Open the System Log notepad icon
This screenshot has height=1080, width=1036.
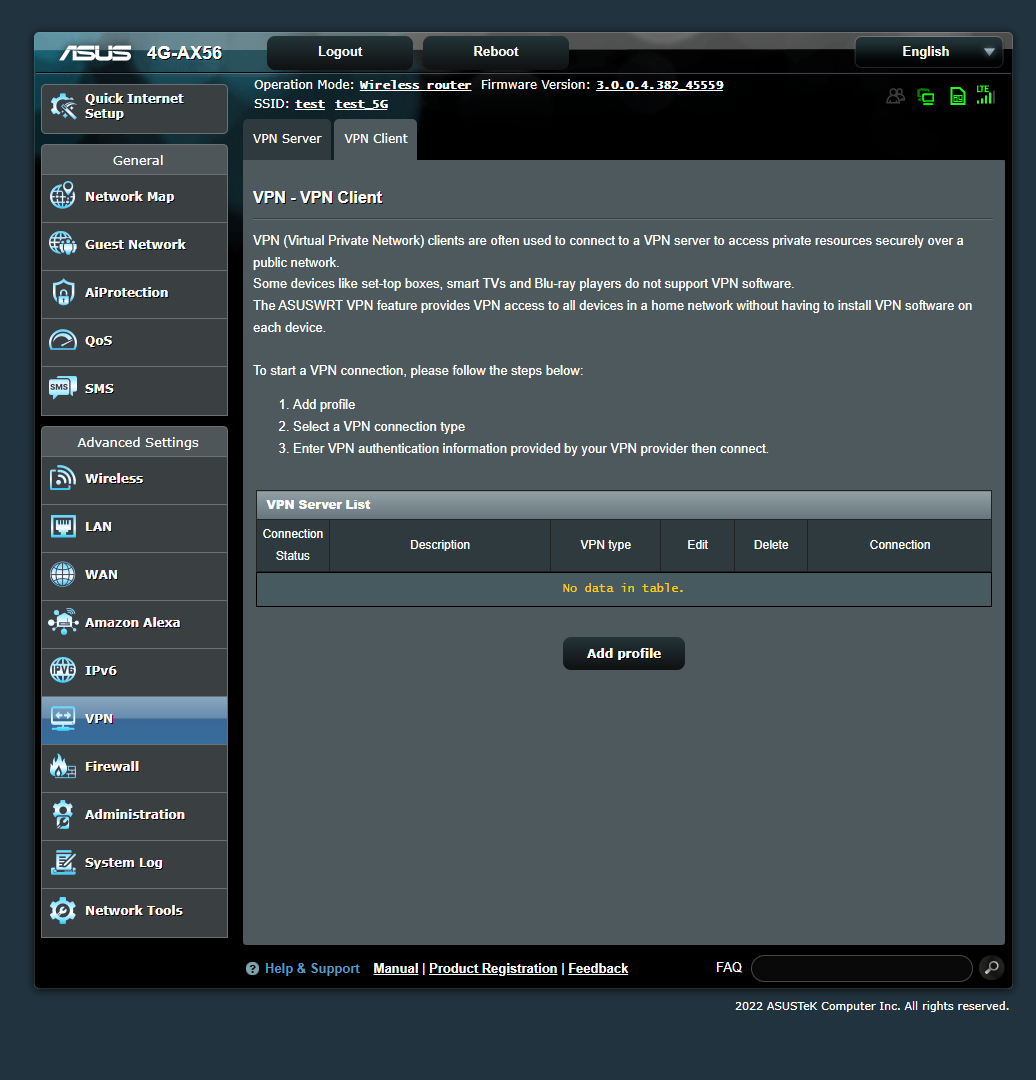click(63, 862)
